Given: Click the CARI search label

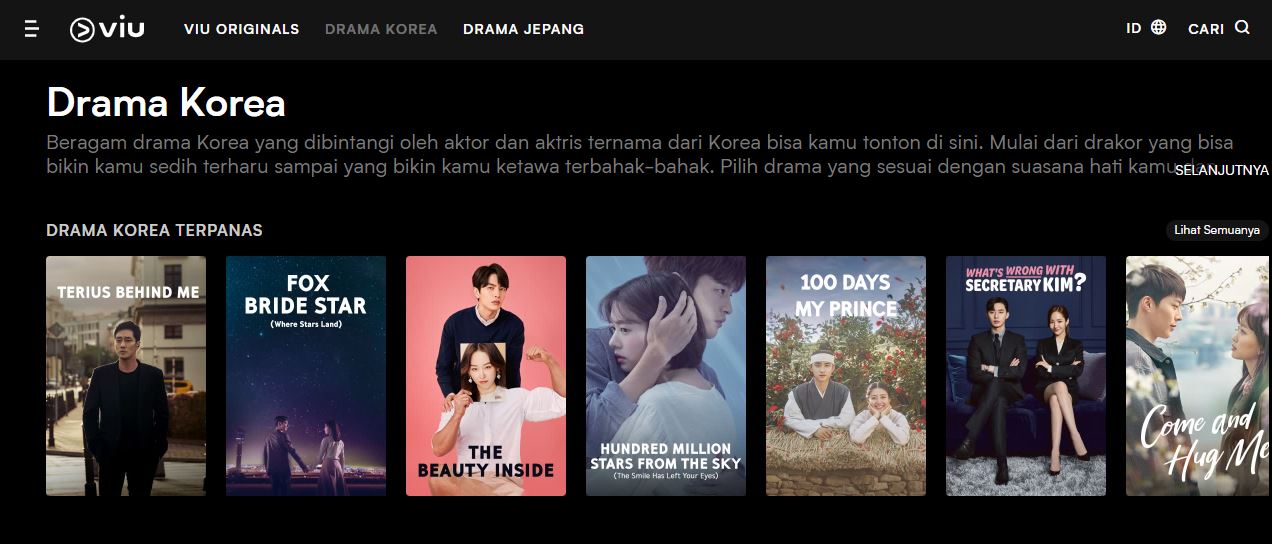Looking at the screenshot, I should pos(1206,29).
